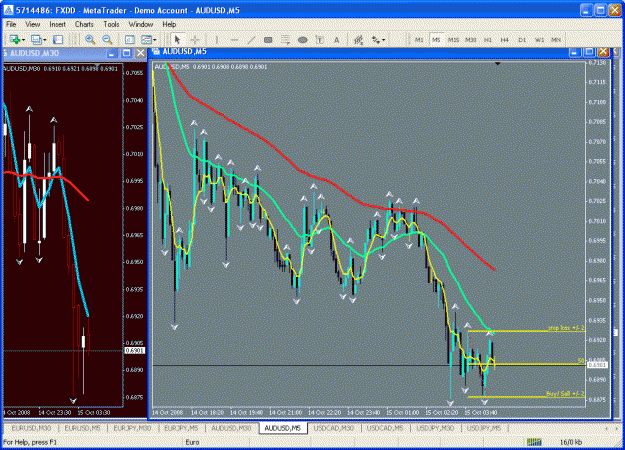Viewport: 625px width, 450px height.
Task: Click the MetaTrader application icon in title bar
Action: [8, 10]
